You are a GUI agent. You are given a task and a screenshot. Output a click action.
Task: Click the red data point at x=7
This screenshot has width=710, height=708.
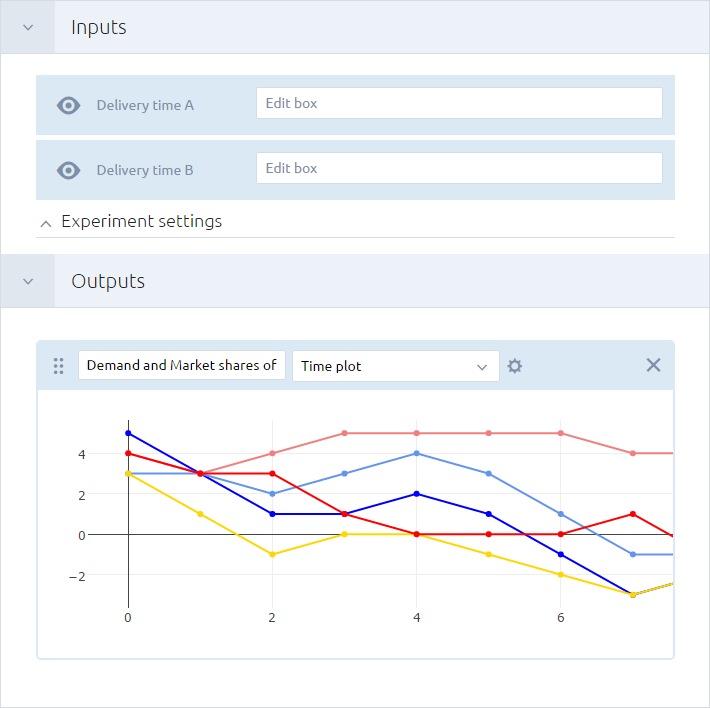coord(633,514)
